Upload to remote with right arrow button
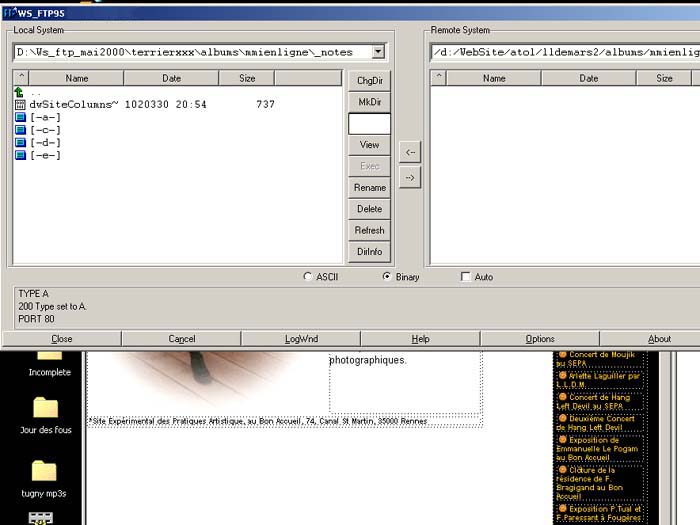The width and height of the screenshot is (700, 525). pyautogui.click(x=410, y=178)
